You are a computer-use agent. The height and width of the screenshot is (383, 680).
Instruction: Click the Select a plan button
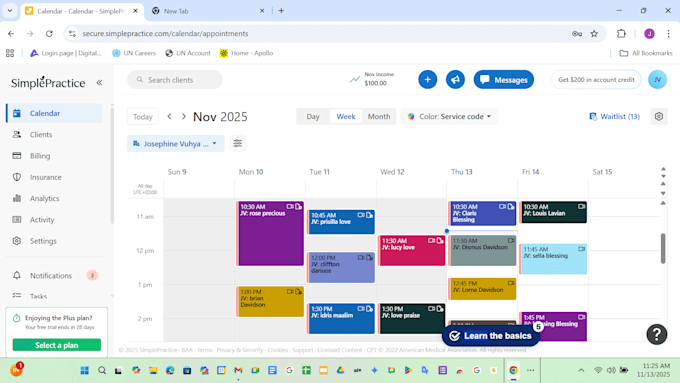pyautogui.click(x=57, y=345)
